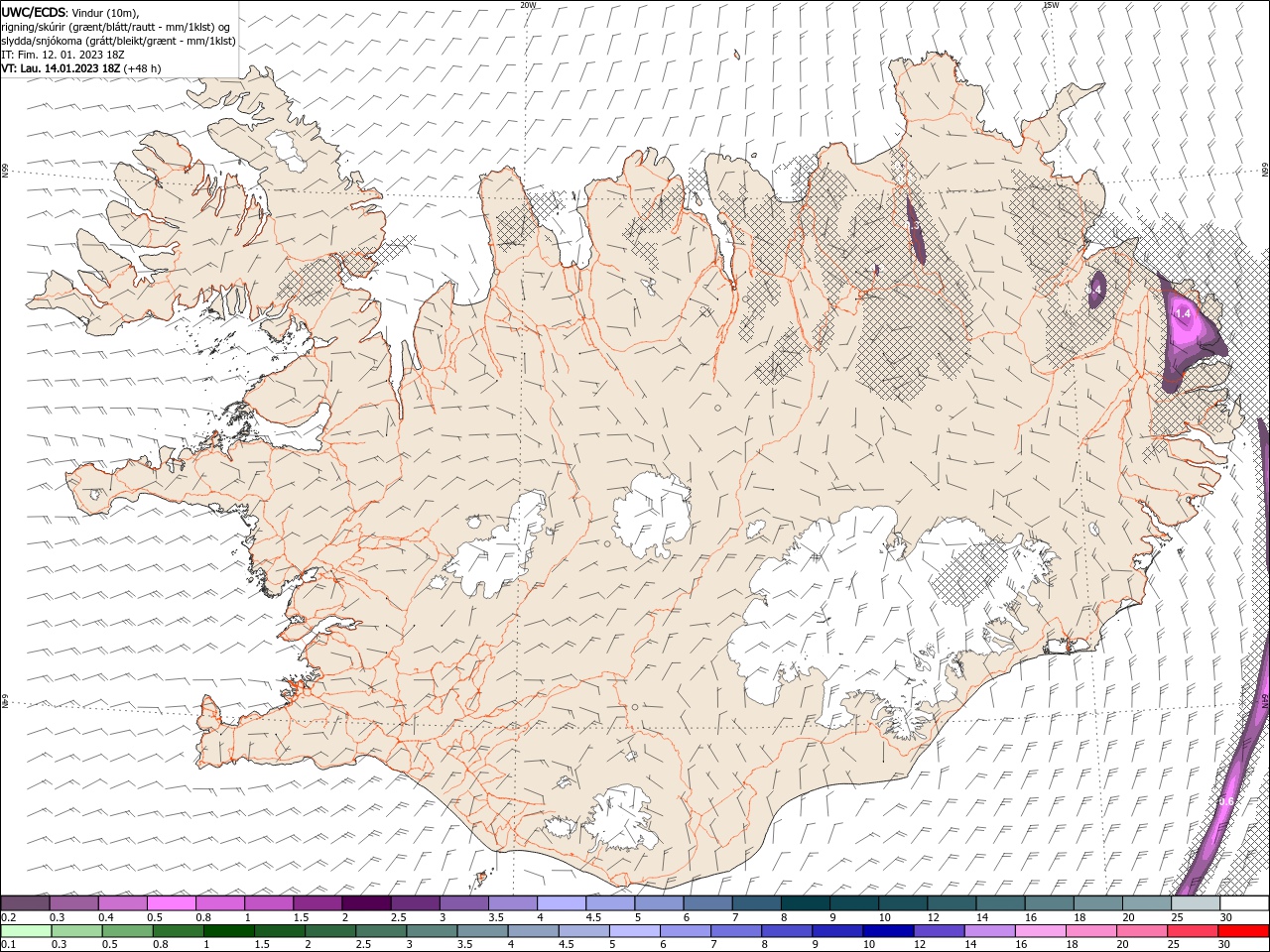Click the 0.5 green swatch in lower legend bar
The width and height of the screenshot is (1270, 952).
tap(128, 931)
